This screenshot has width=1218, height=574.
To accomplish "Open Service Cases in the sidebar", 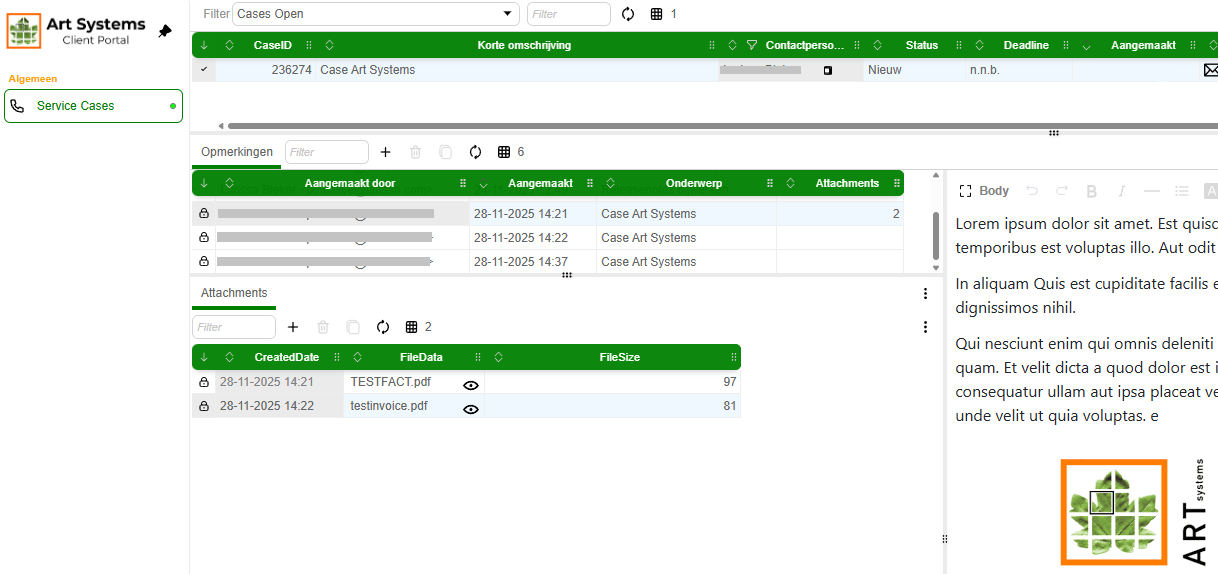I will coord(93,106).
